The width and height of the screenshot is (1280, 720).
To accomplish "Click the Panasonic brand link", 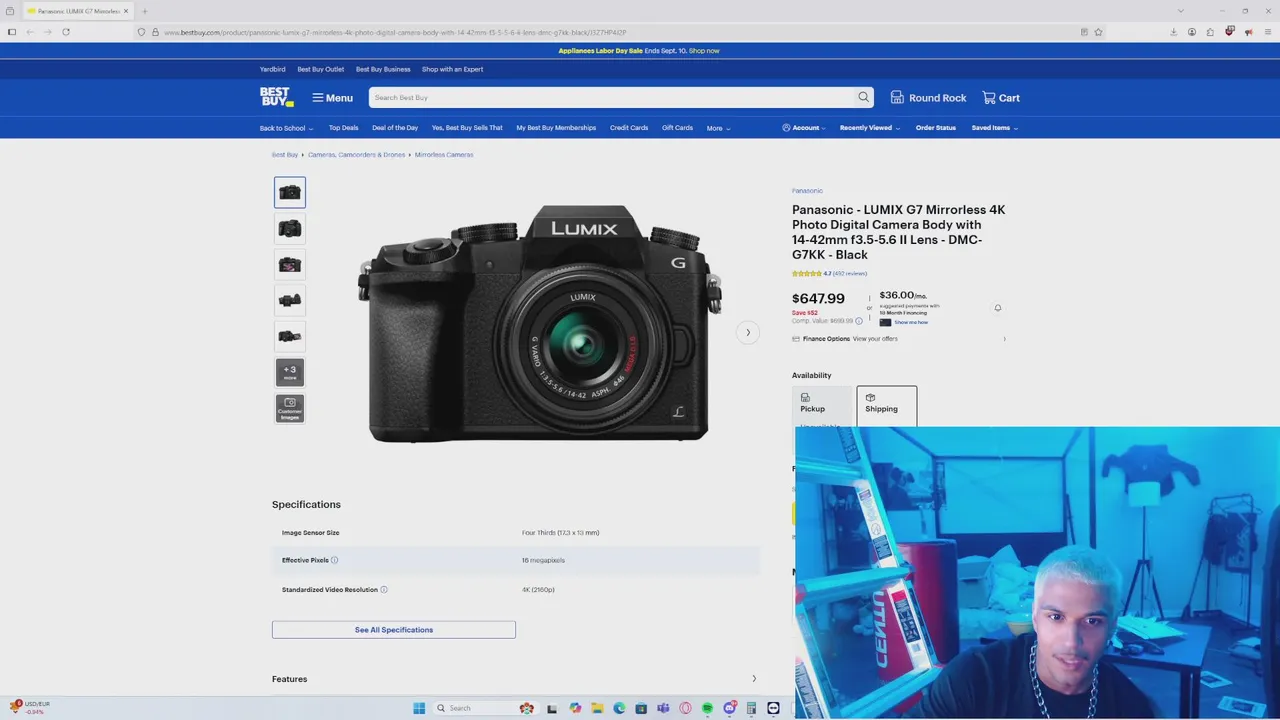I will (x=807, y=191).
